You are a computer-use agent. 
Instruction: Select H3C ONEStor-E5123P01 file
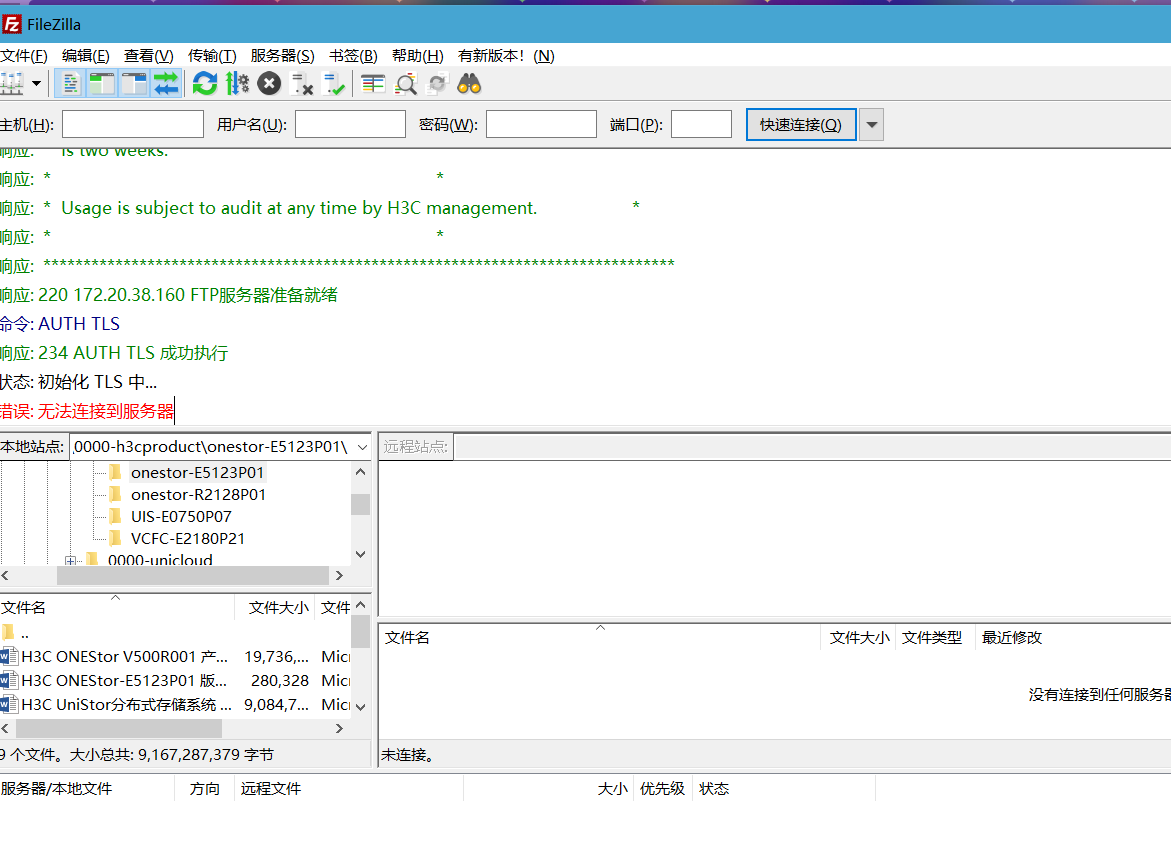tap(124, 681)
